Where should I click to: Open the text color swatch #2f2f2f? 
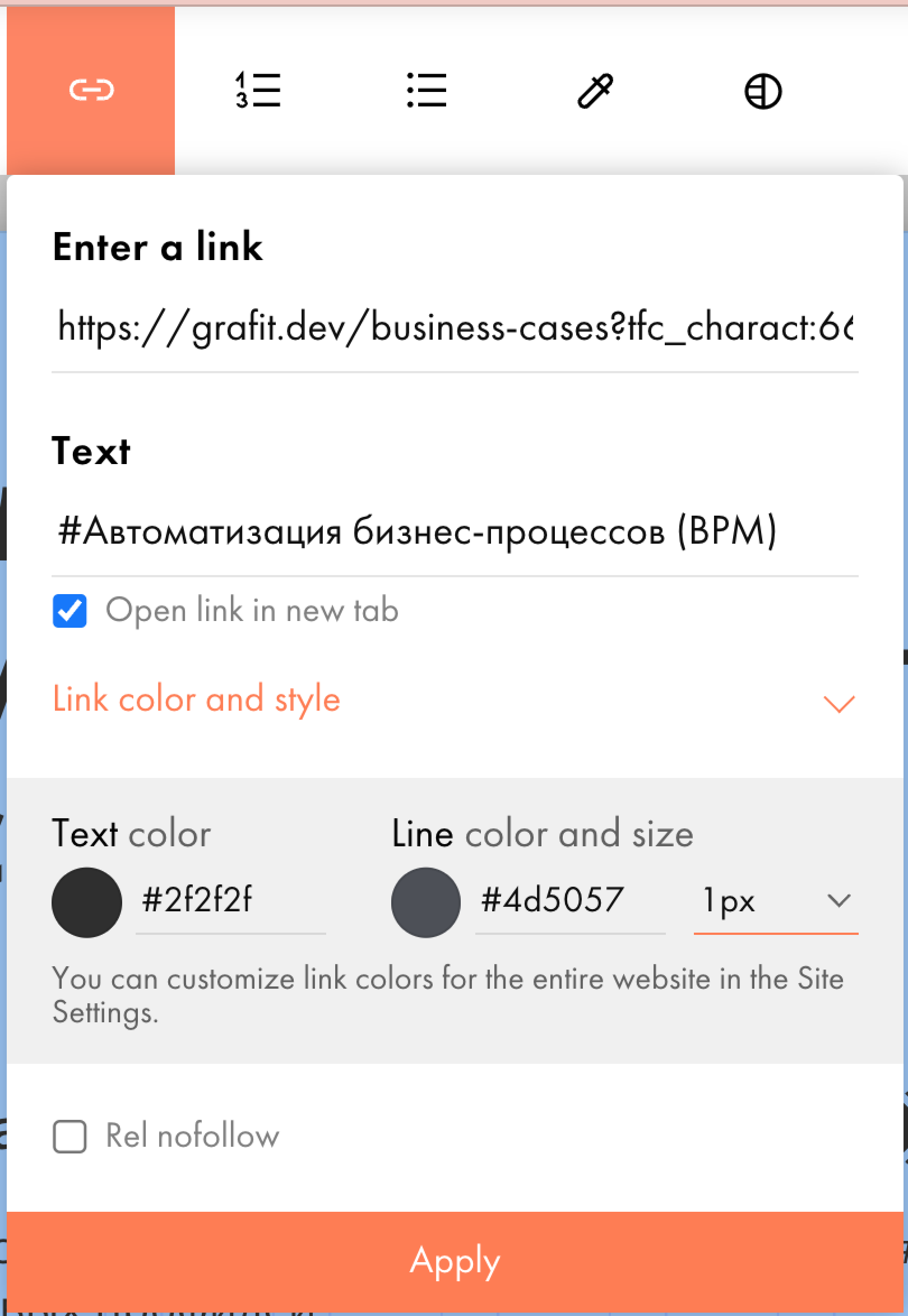tap(86, 902)
